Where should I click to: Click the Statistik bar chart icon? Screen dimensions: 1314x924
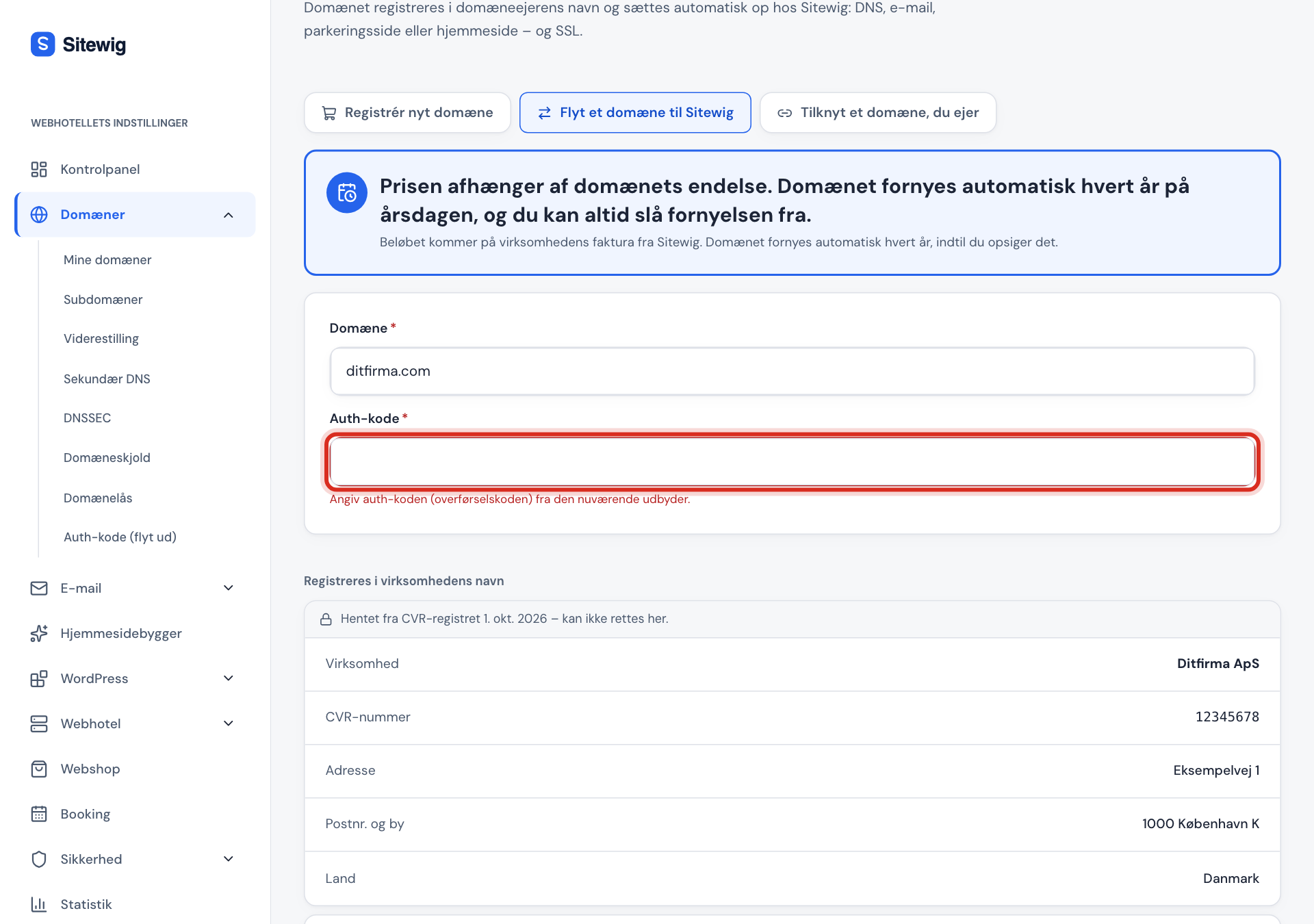(39, 904)
